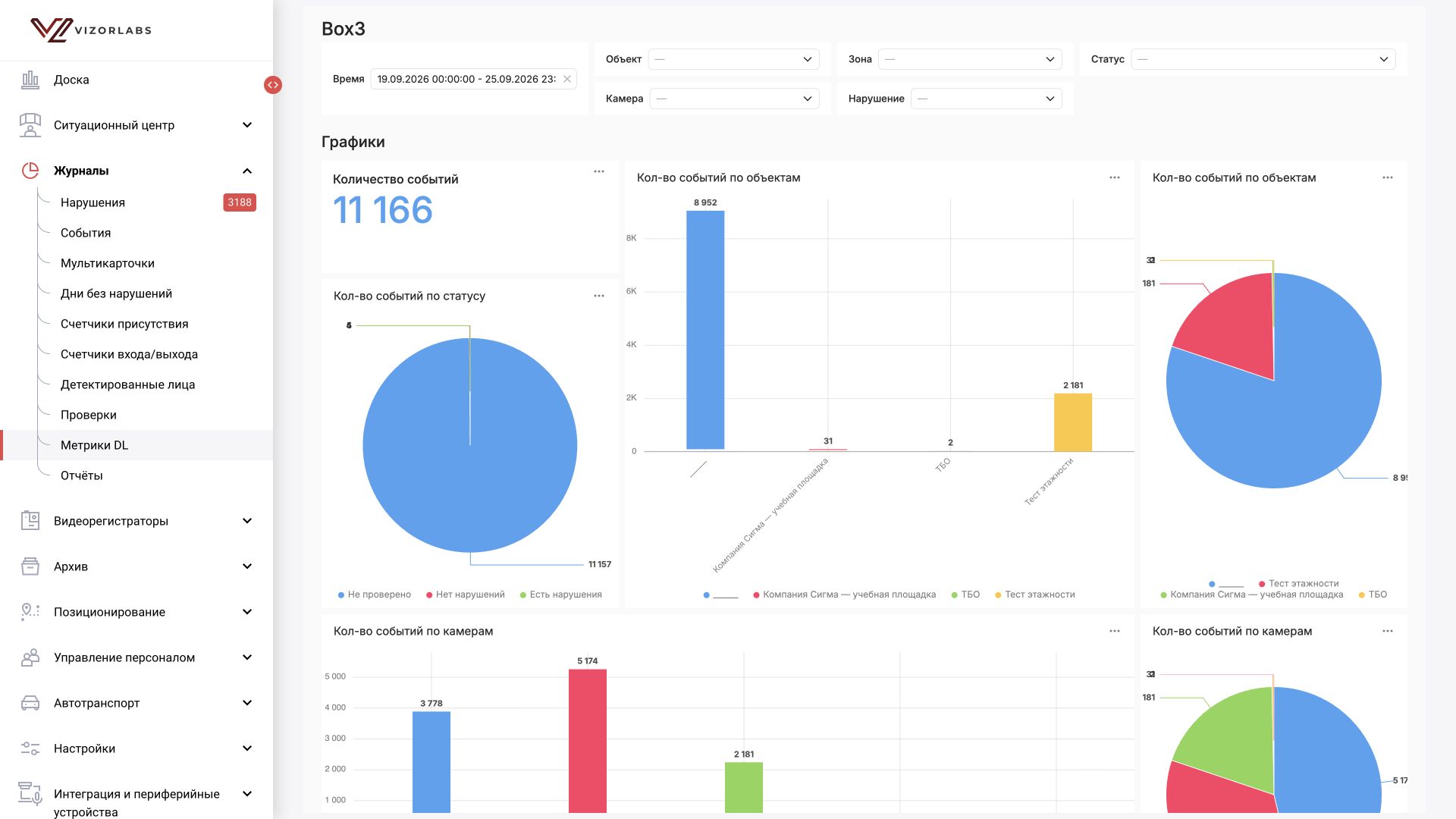
Task: Toggle ТБО legend under objects bar chart
Action: (965, 595)
